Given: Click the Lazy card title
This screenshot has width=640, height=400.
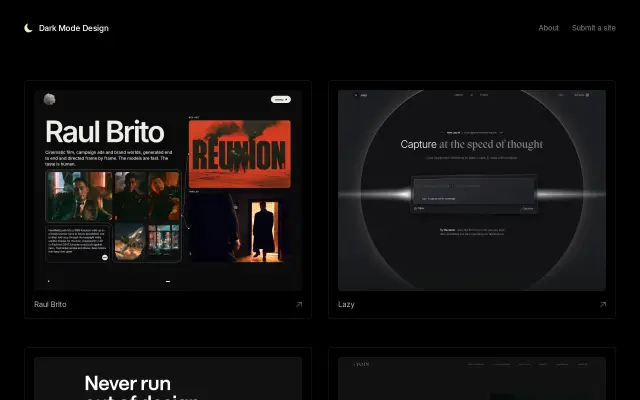Looking at the screenshot, I should point(346,304).
